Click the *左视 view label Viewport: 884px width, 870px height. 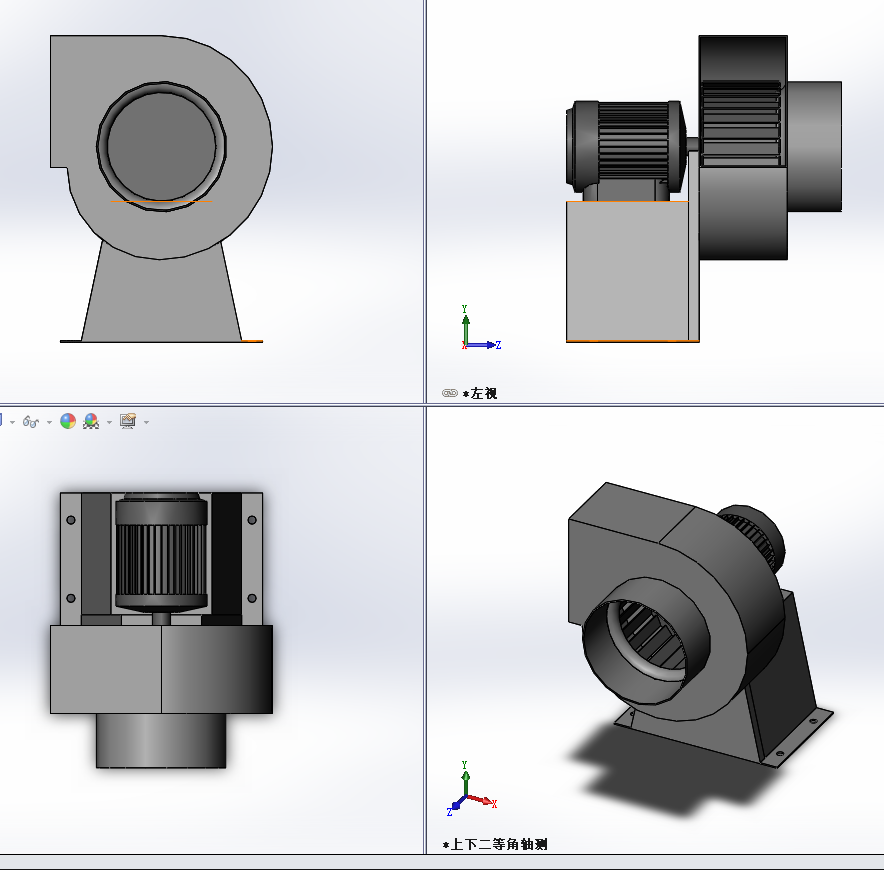pos(480,394)
